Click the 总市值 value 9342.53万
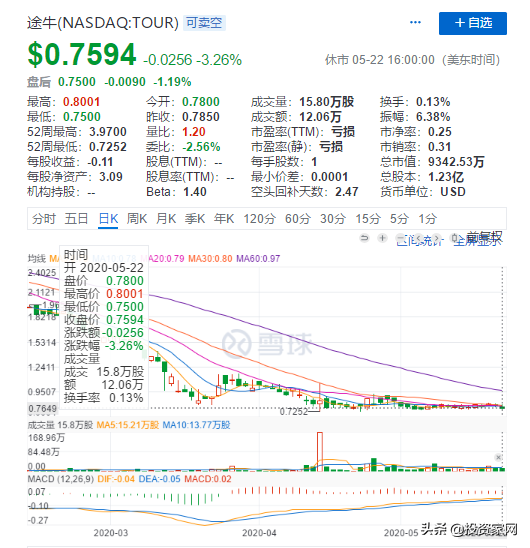The width and height of the screenshot is (530, 548). point(456,162)
